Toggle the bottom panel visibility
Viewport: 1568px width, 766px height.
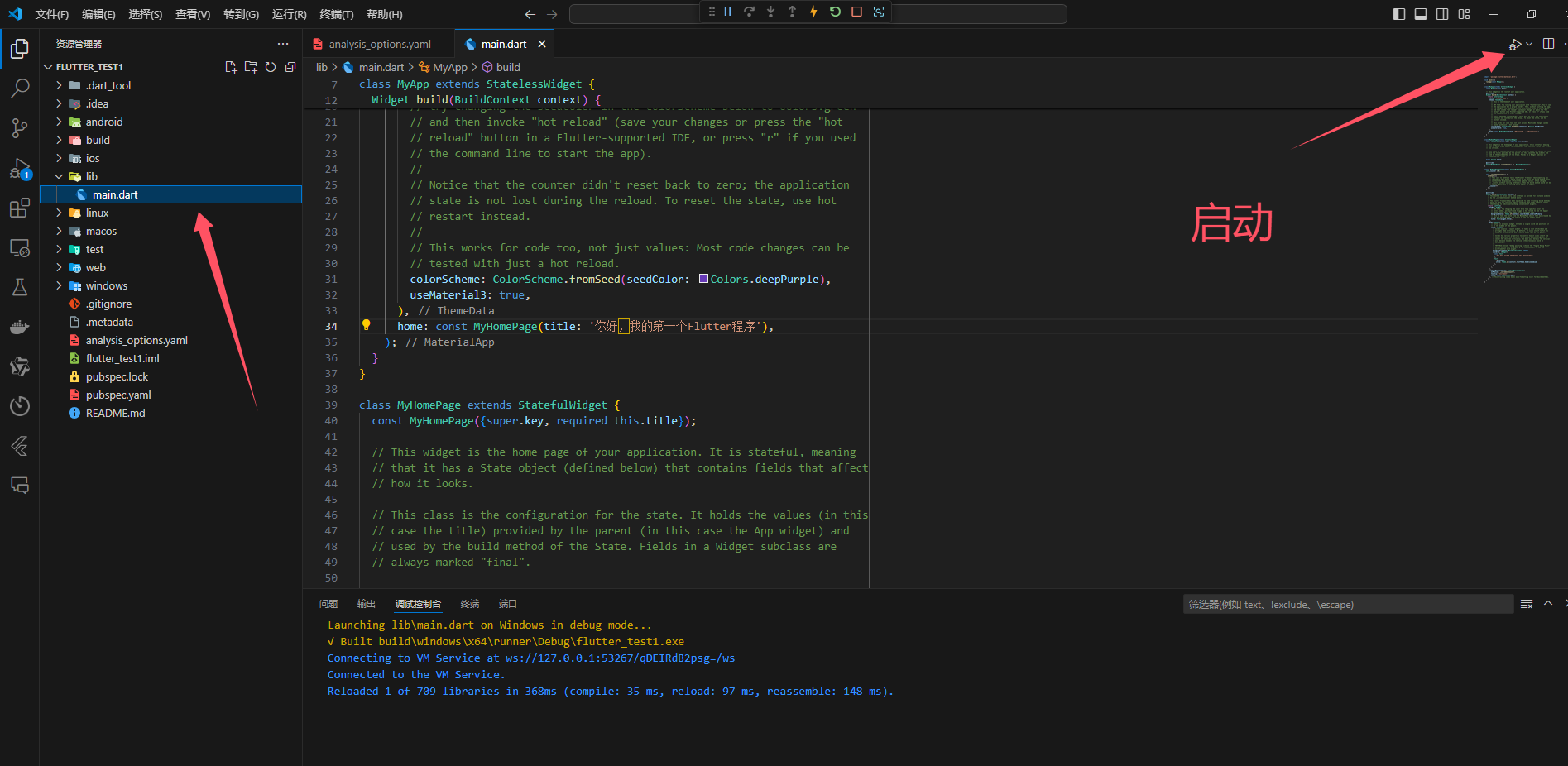click(x=1421, y=14)
